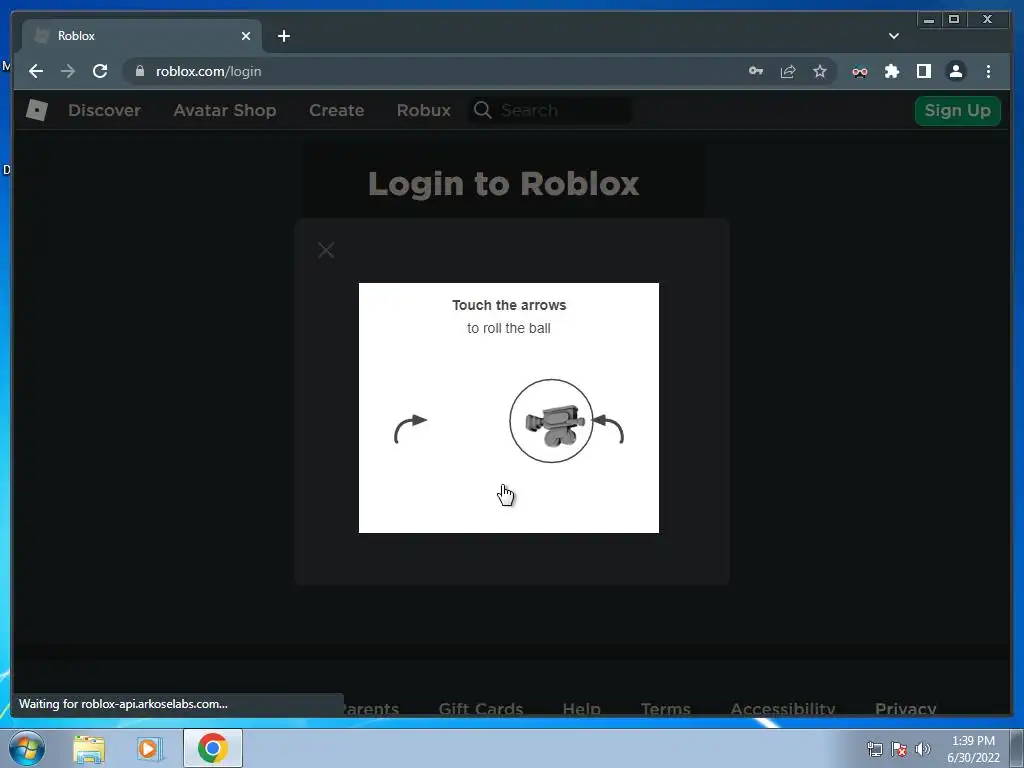Open the Extensions puzzle piece menu
Screen dimensions: 1024x768
[892, 71]
